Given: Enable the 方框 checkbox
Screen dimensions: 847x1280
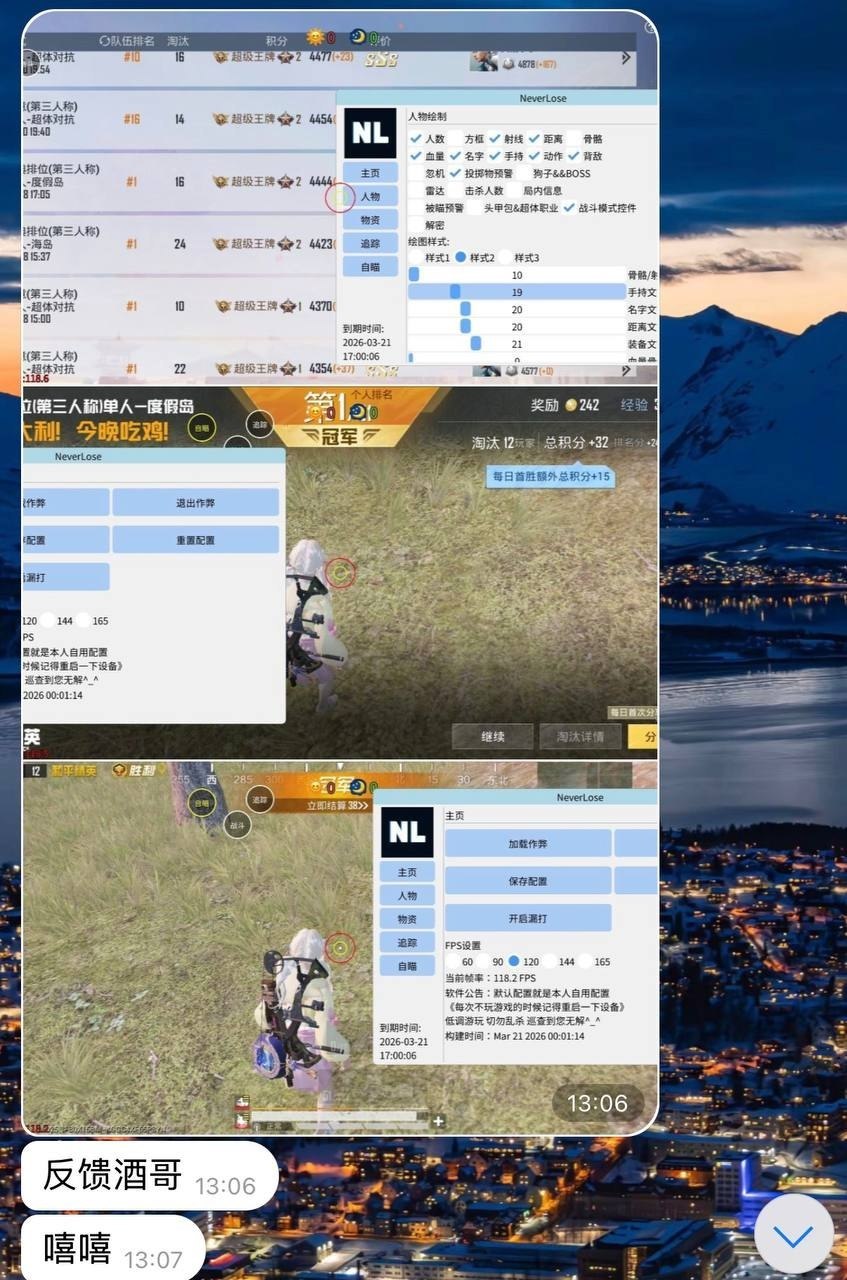Looking at the screenshot, I should (455, 139).
